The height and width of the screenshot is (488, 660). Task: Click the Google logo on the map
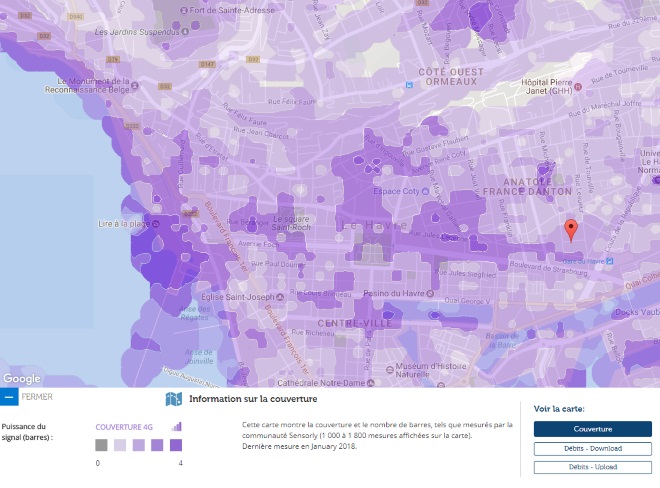coord(22,378)
